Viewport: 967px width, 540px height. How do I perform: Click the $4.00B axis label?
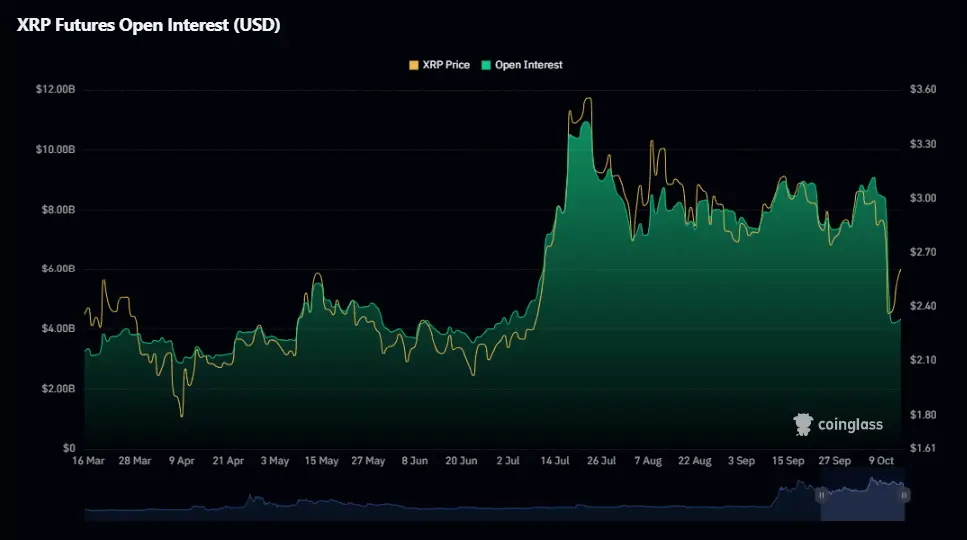tap(58, 329)
